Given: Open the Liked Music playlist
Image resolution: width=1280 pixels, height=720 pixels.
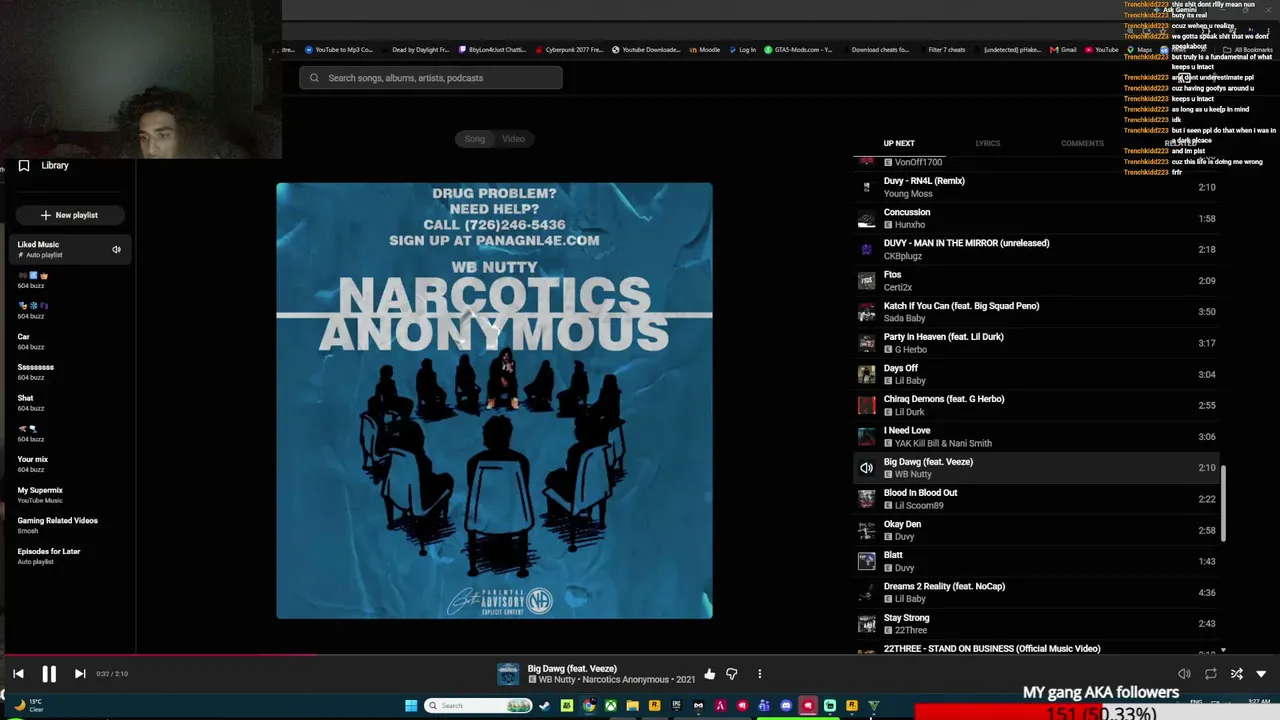Looking at the screenshot, I should 68,249.
